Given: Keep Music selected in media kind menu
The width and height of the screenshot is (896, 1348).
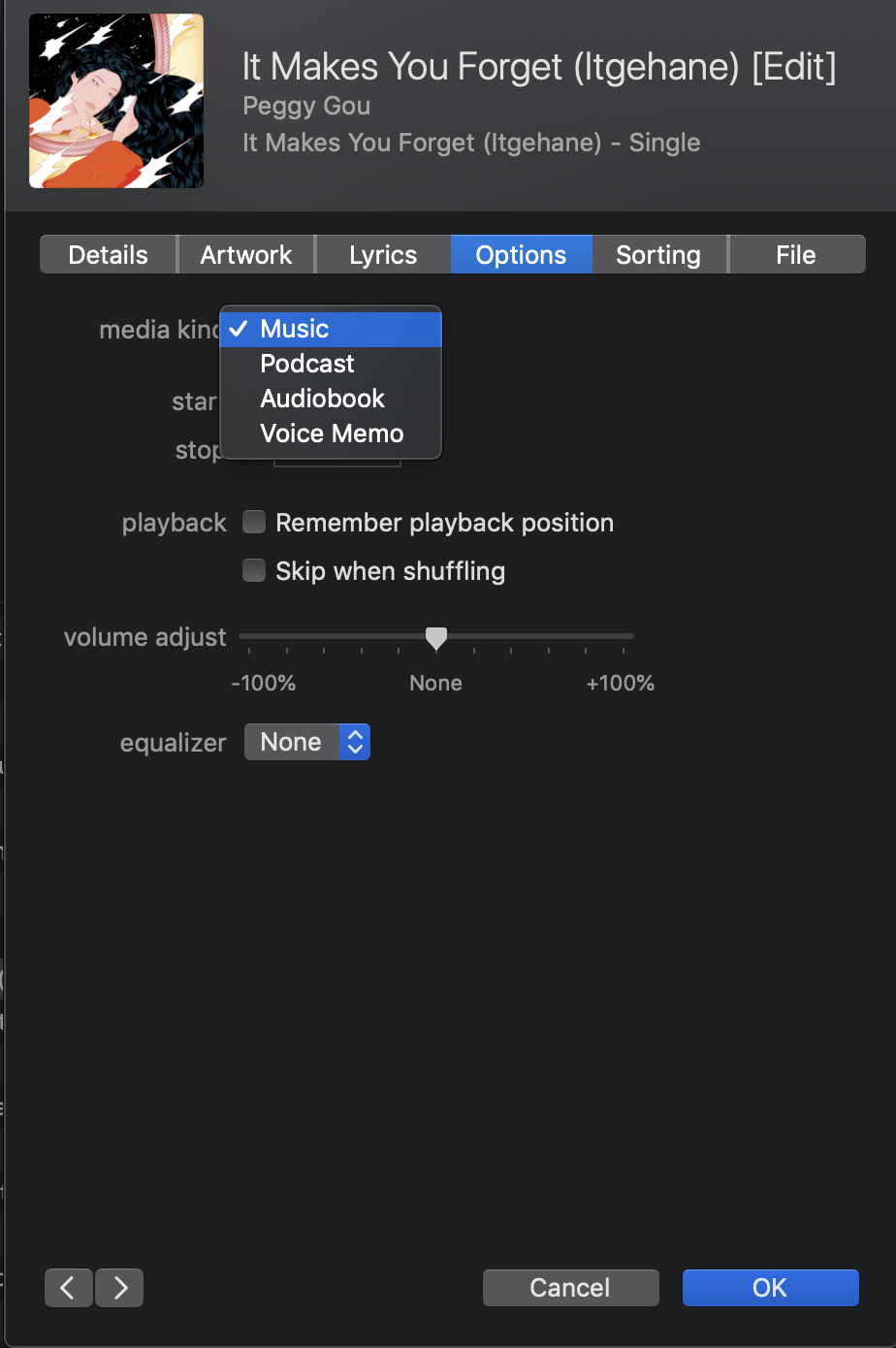Looking at the screenshot, I should 295,329.
